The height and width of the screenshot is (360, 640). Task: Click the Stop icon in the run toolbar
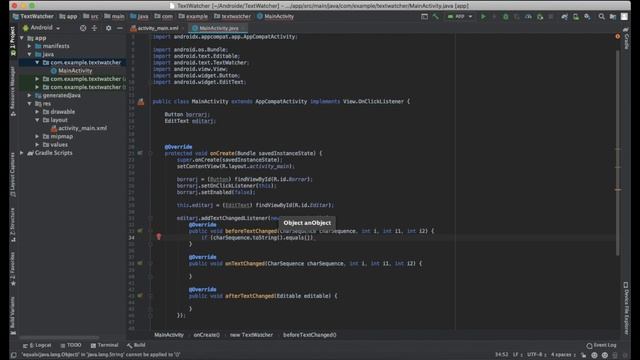pos(551,17)
